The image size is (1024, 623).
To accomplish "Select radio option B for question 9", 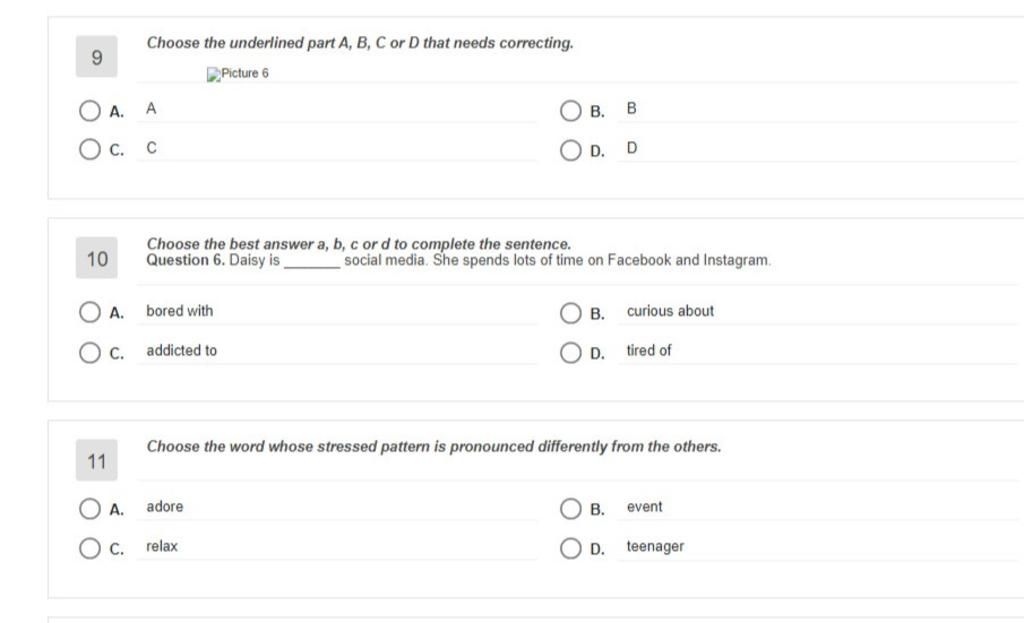I will click(x=570, y=110).
